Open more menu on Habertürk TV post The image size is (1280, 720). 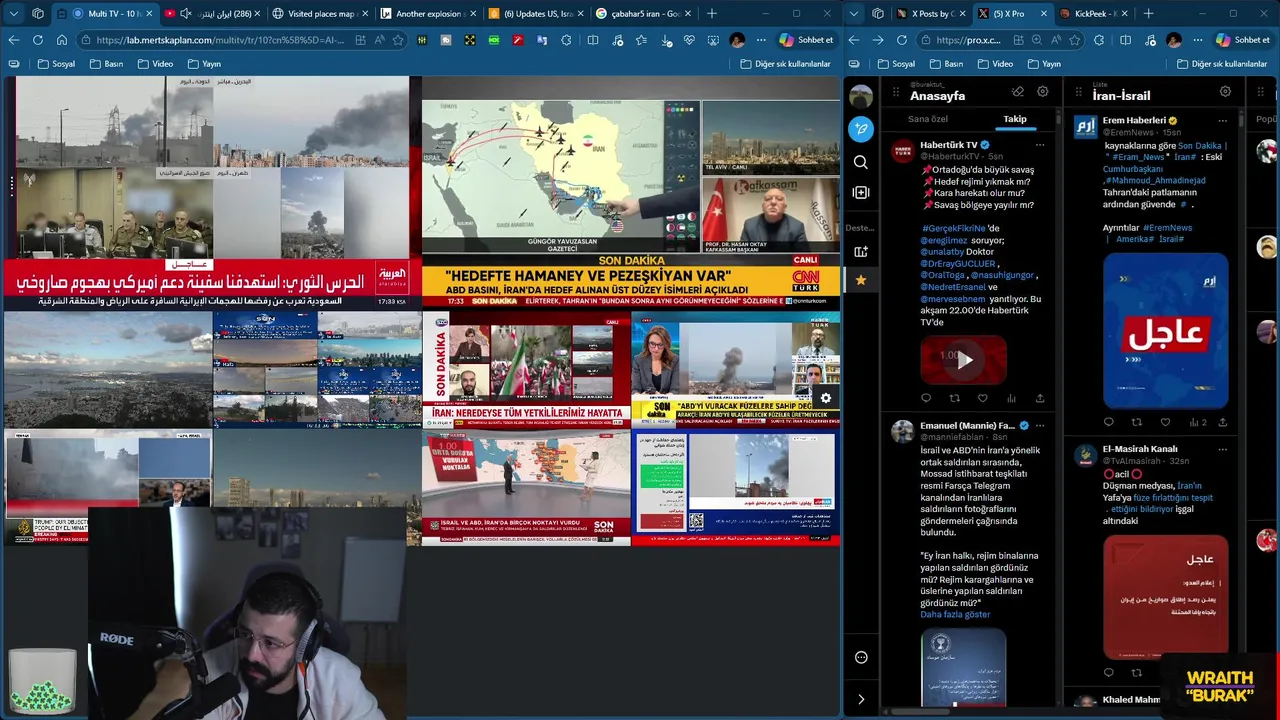1040,145
